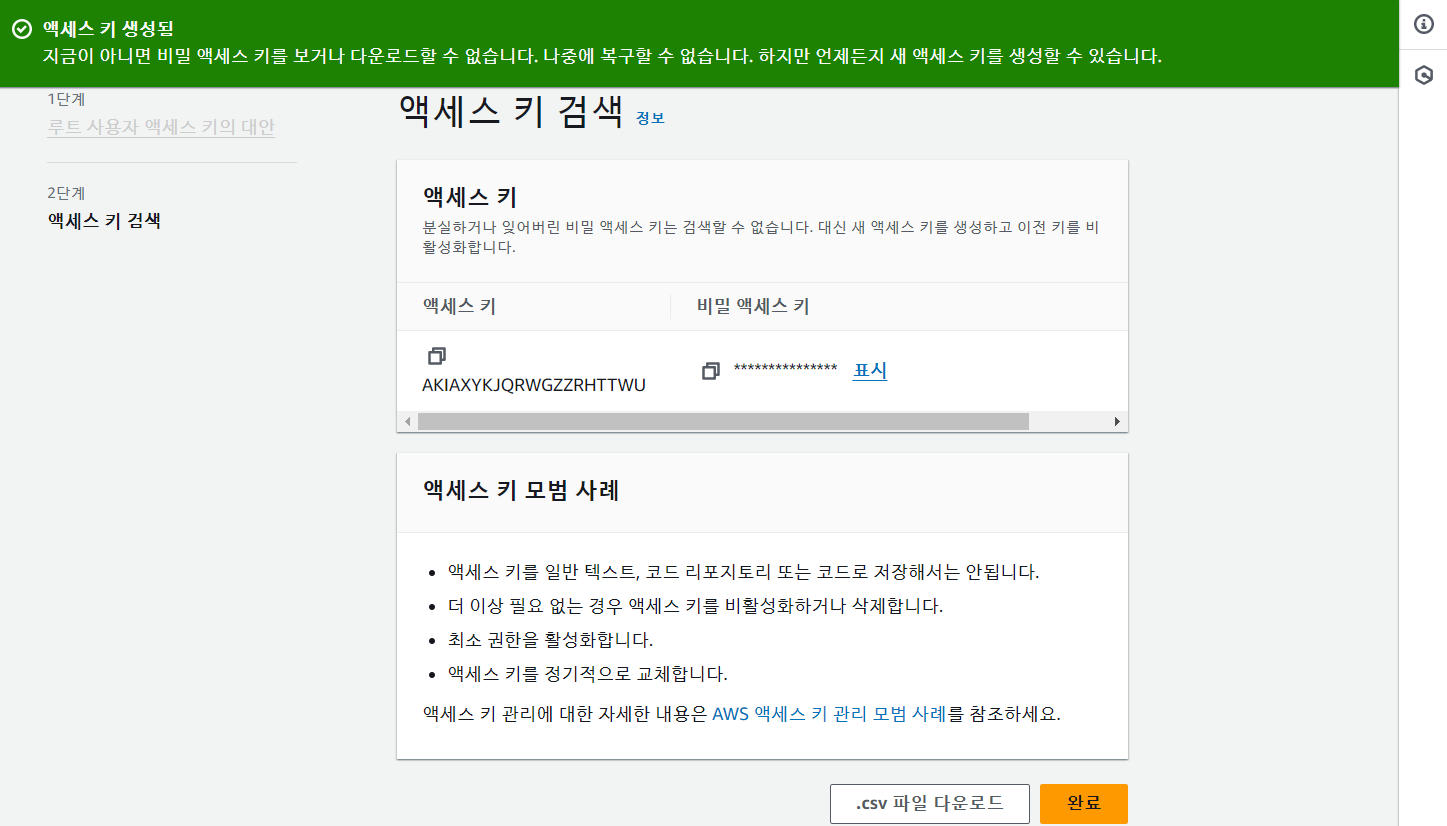The height and width of the screenshot is (826, 1447).
Task: Click the horizontal scrollbar thumb in key table
Action: tap(723, 422)
